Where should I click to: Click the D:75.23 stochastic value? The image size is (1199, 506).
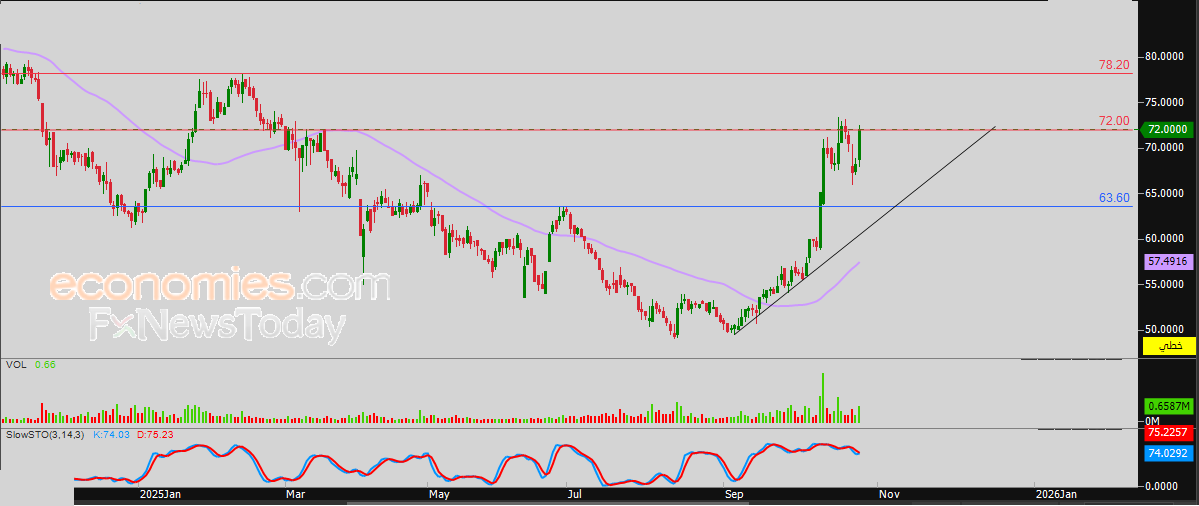pos(153,435)
